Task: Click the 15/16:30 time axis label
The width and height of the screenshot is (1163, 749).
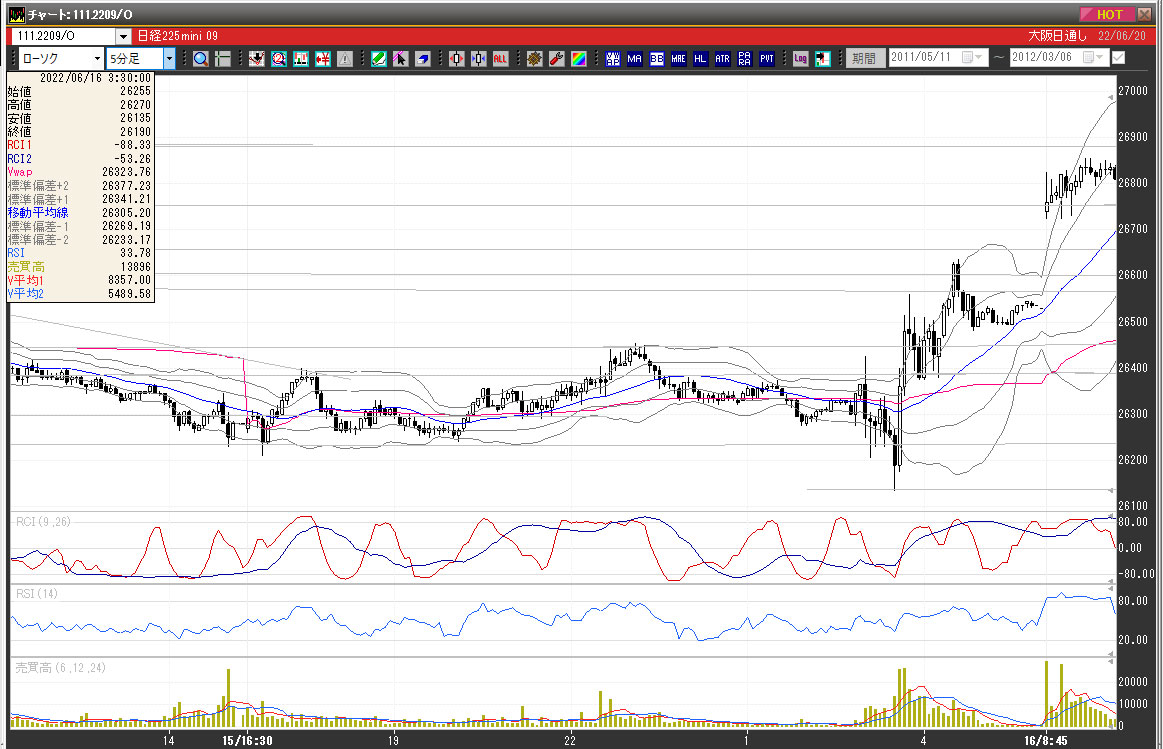Action: coord(247,740)
